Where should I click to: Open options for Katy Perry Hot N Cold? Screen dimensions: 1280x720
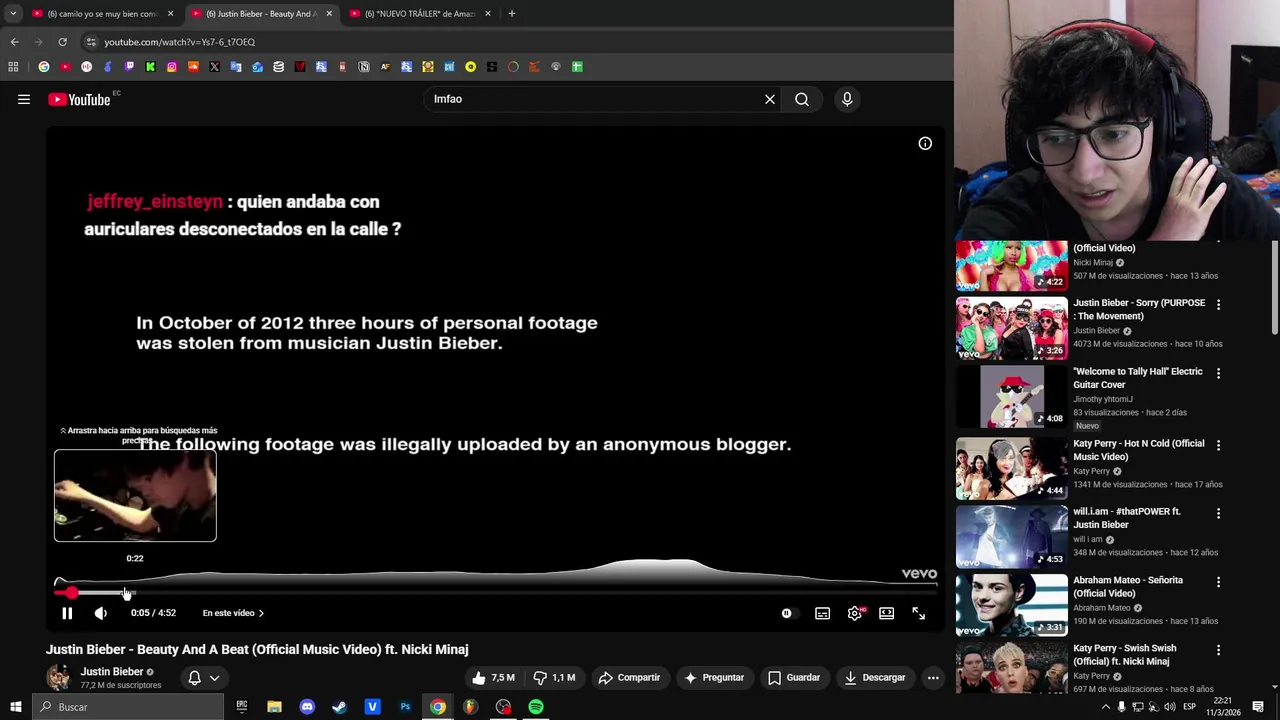click(1218, 445)
